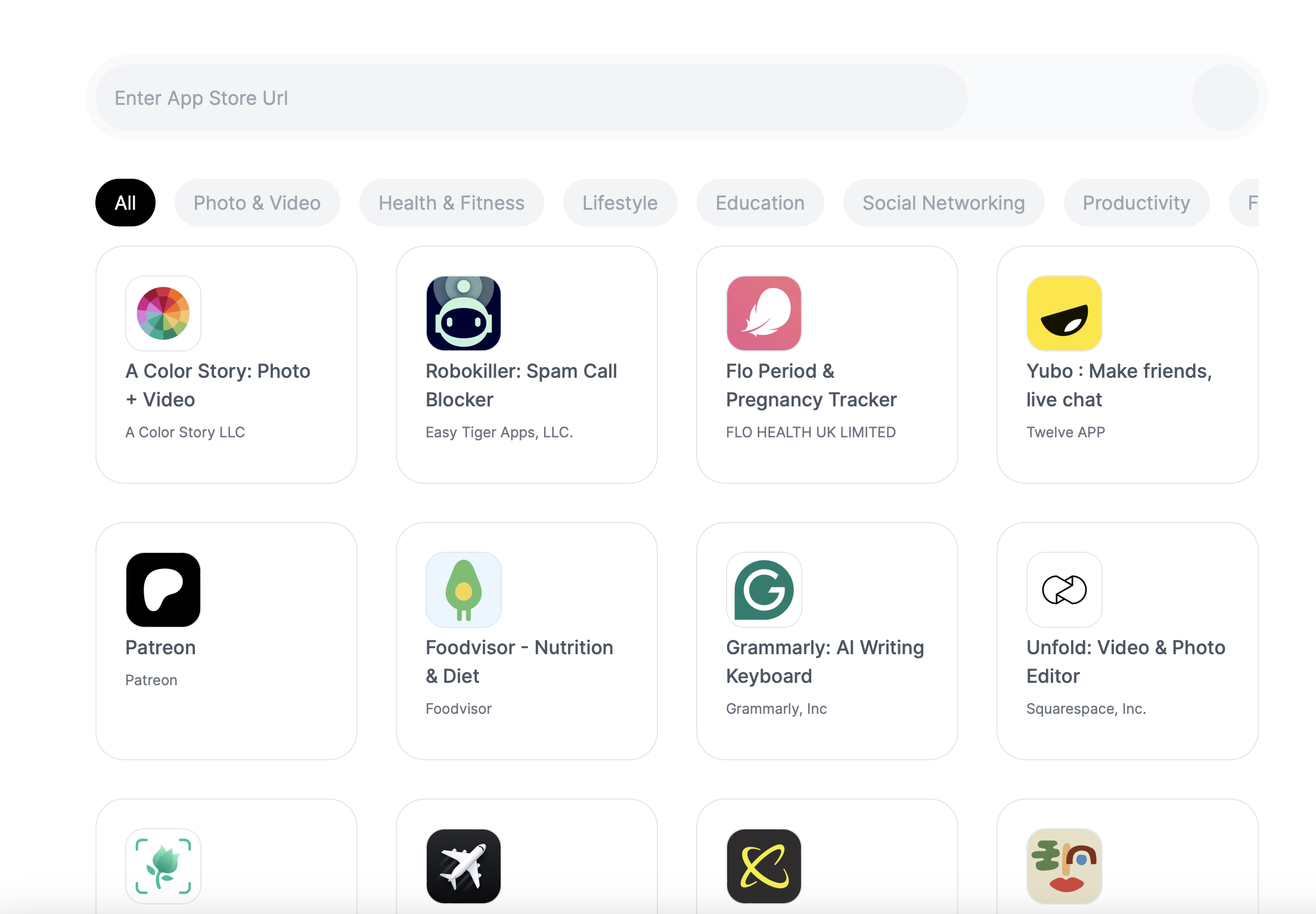
Task: Click the Flo pink feather icon
Action: coord(764,313)
